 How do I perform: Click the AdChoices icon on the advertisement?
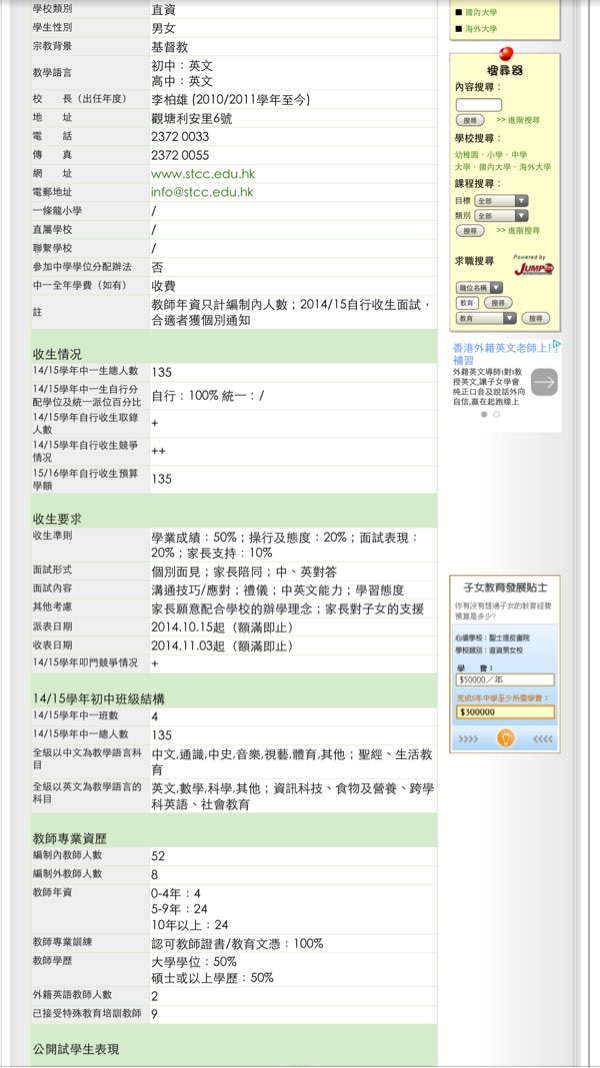pos(556,345)
